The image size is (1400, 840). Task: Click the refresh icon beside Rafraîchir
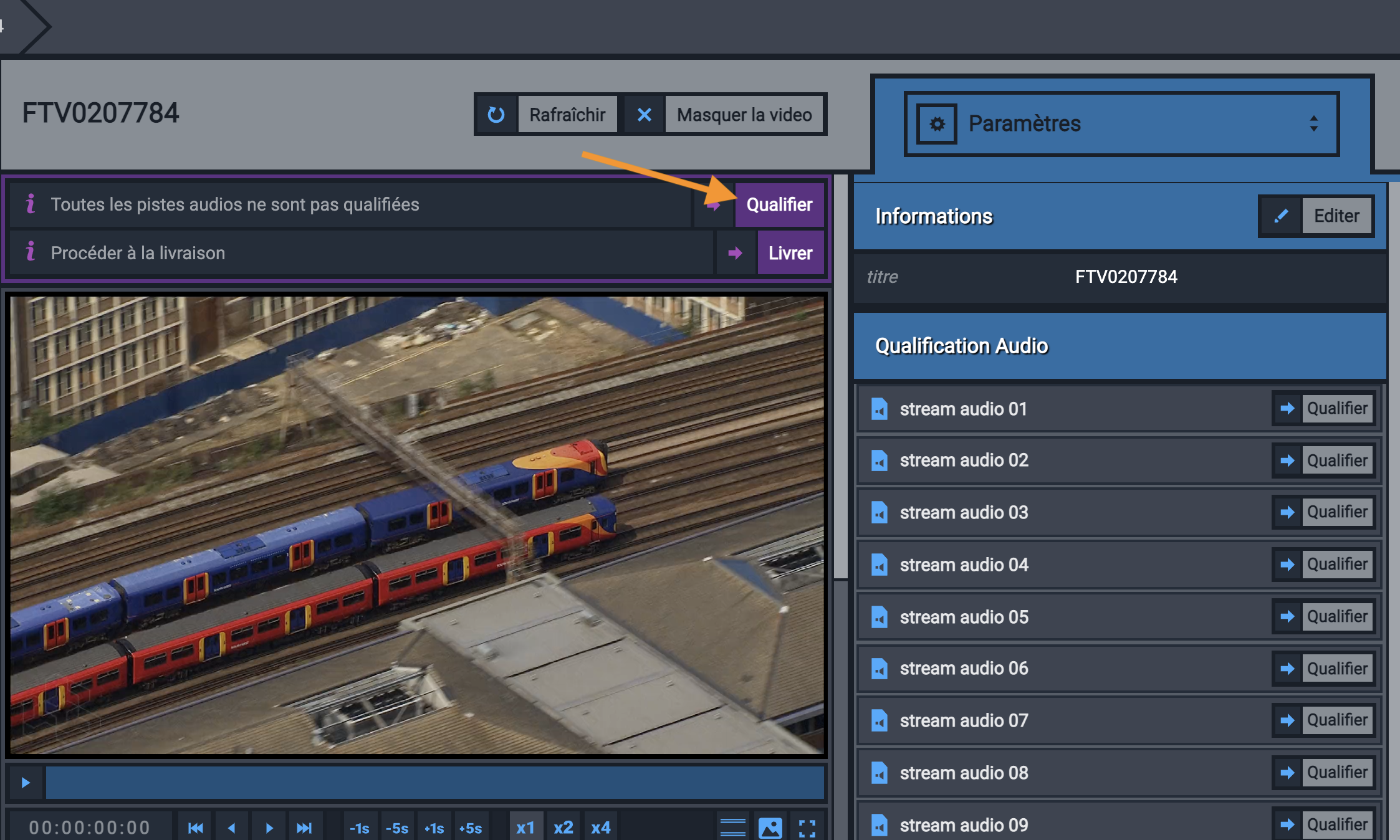tap(496, 115)
